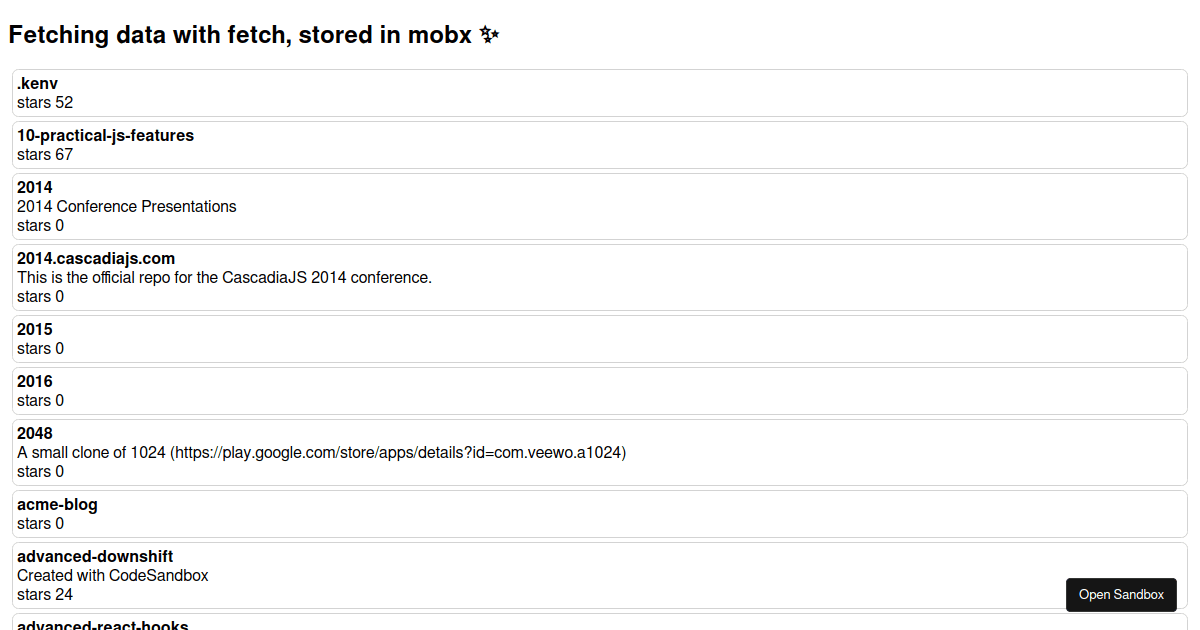The width and height of the screenshot is (1200, 630).
Task: Select the .kenv repository card
Action: click(x=600, y=92)
